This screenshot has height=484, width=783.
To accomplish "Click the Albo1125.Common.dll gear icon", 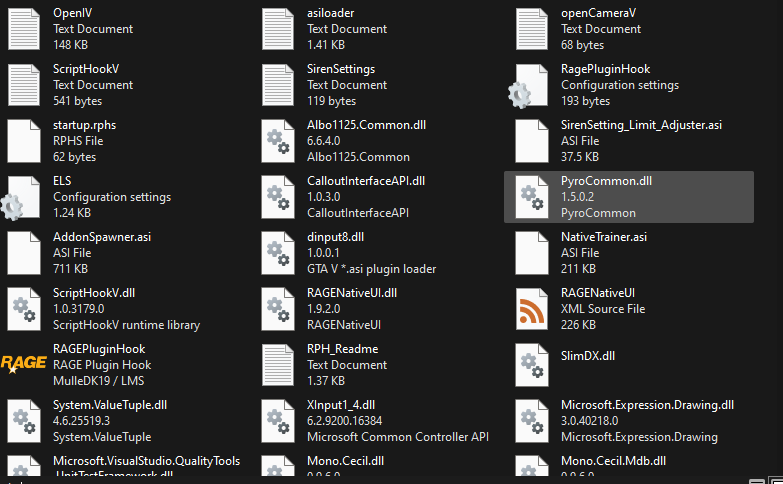I will tap(278, 141).
